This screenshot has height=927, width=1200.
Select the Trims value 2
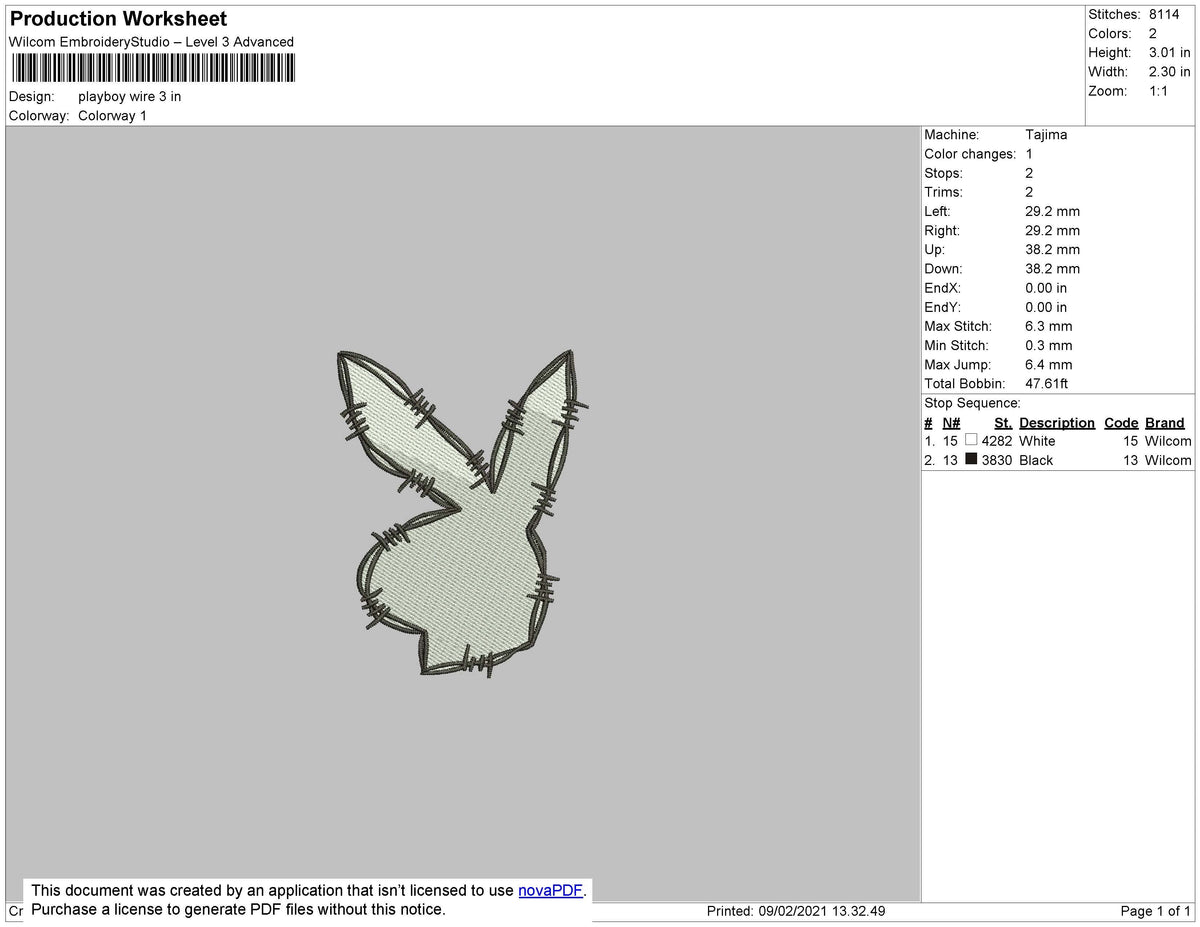point(1029,192)
